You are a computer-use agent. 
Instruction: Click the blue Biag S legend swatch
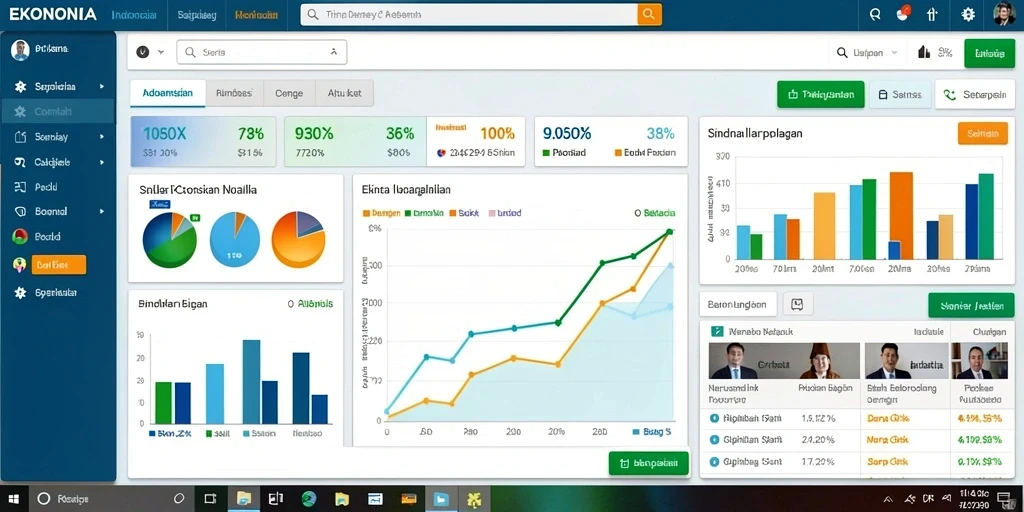(x=637, y=432)
